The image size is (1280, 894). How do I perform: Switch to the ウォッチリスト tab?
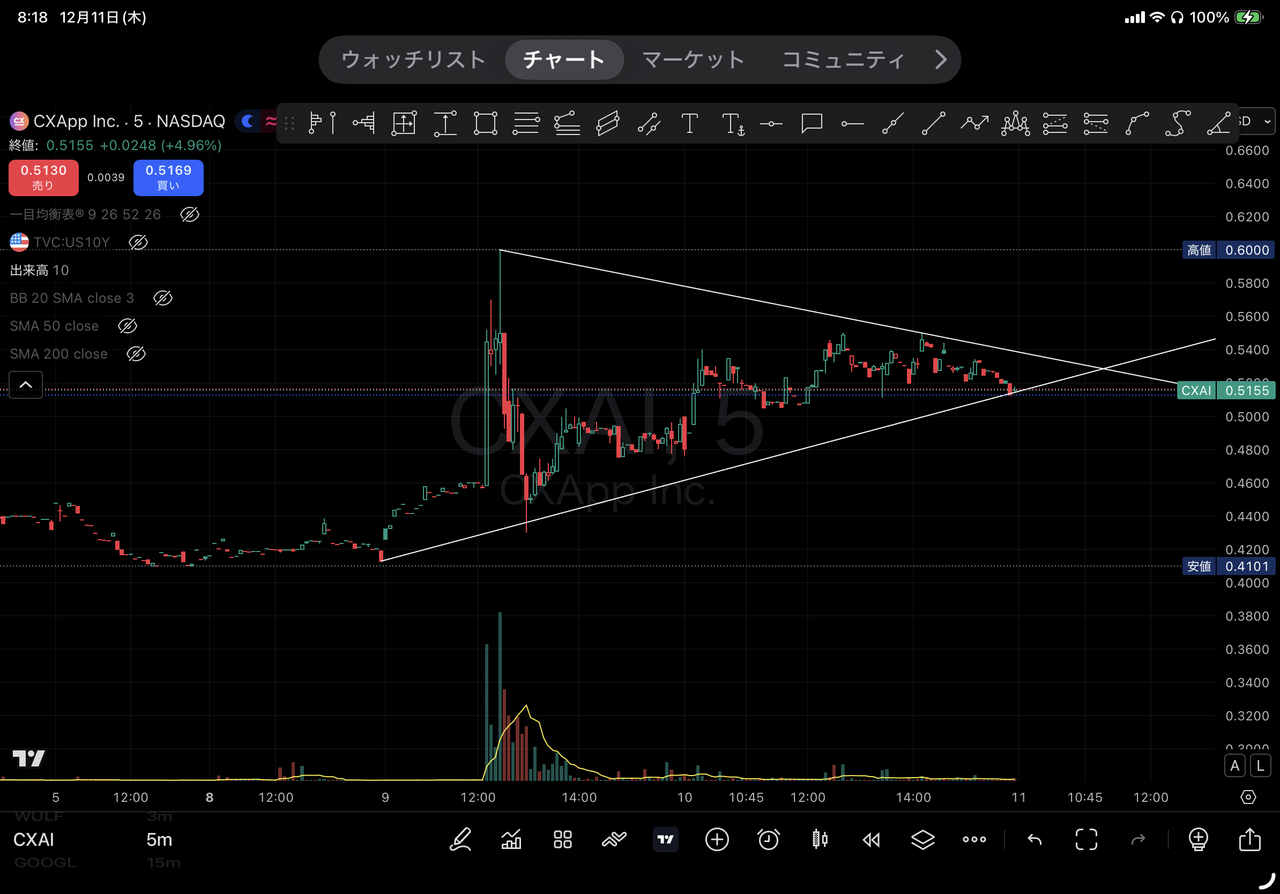(x=413, y=60)
